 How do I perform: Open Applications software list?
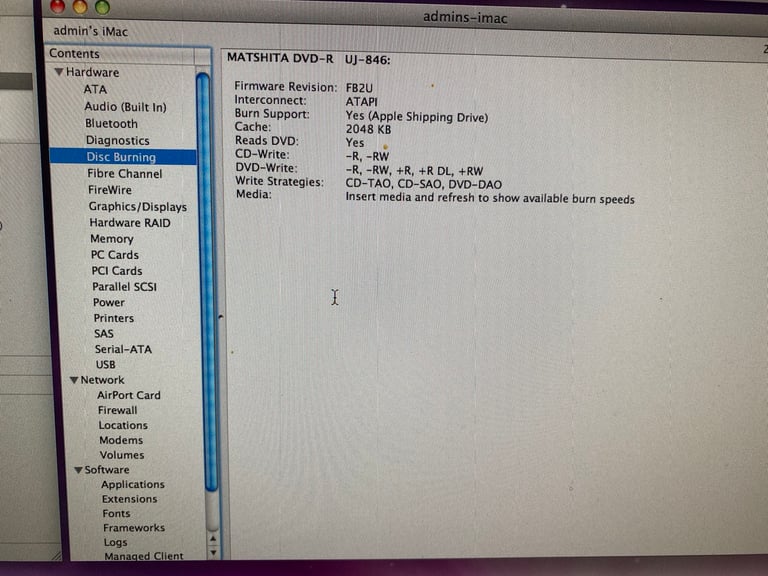point(133,484)
